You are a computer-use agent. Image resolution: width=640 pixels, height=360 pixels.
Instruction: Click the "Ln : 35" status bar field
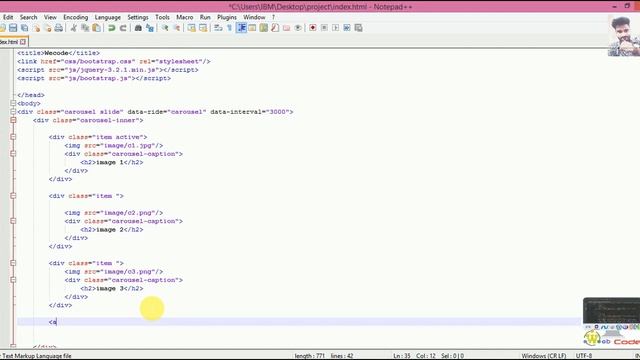coord(402,356)
